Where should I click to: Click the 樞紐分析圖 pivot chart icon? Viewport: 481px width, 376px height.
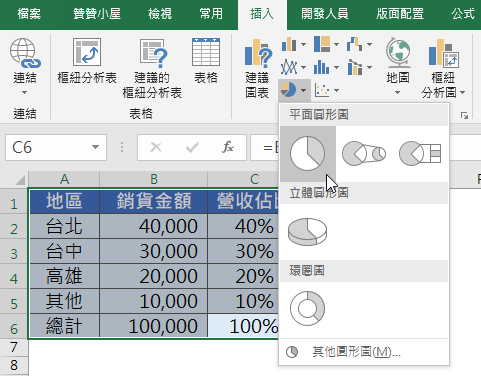click(443, 53)
